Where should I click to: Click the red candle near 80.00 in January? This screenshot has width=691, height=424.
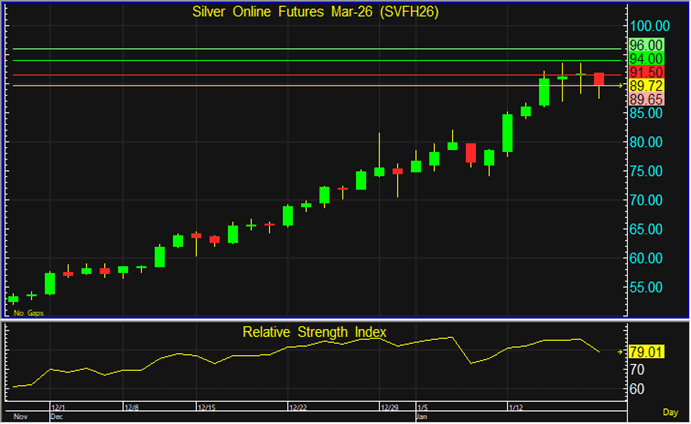[471, 153]
